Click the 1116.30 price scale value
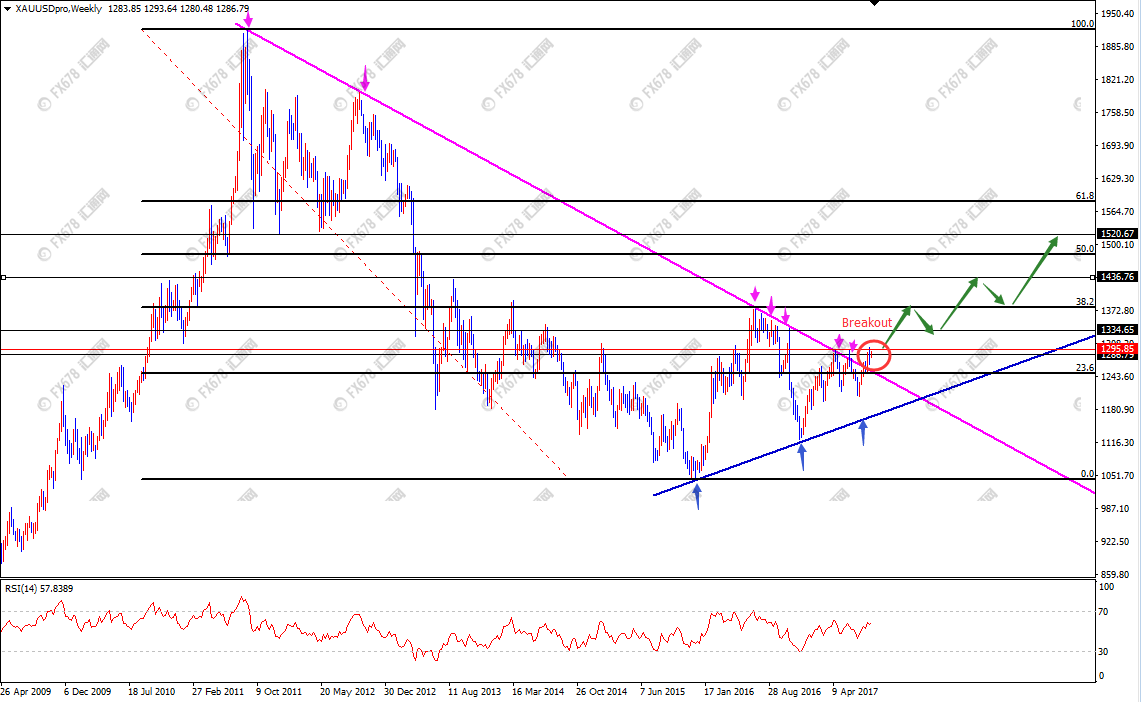1141x702 pixels. pos(1118,442)
